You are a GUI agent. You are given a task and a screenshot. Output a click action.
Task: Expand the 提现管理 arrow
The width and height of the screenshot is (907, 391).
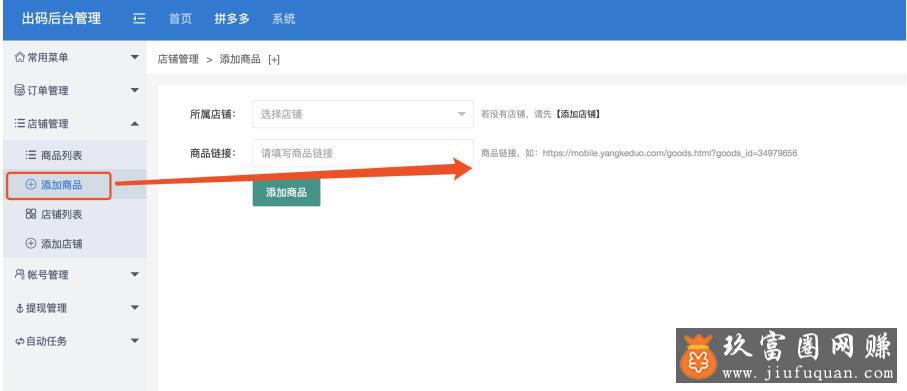tap(135, 308)
